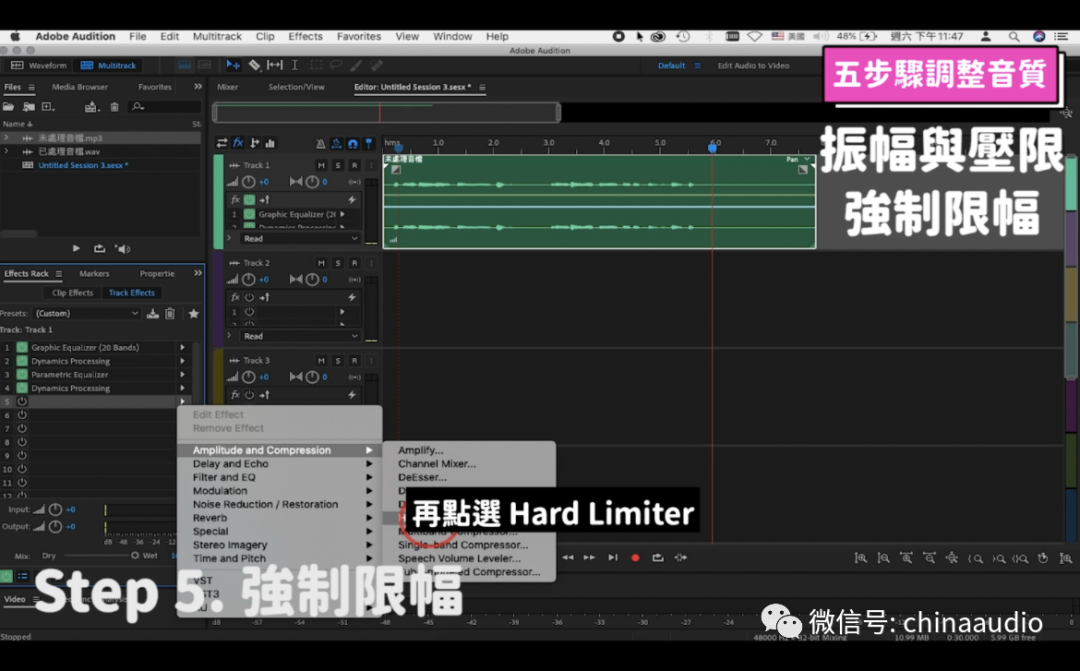The image size is (1080, 671).
Task: Switch to the Mixer tab
Action: (x=227, y=87)
